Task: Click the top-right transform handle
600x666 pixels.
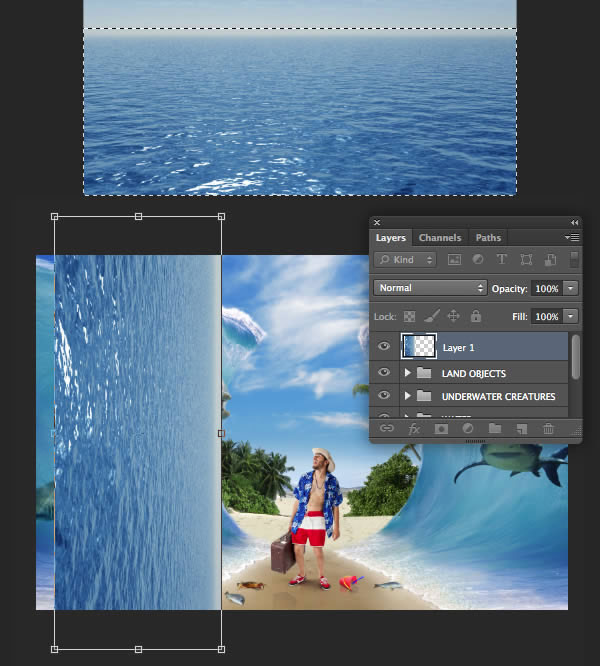Action: (x=221, y=217)
